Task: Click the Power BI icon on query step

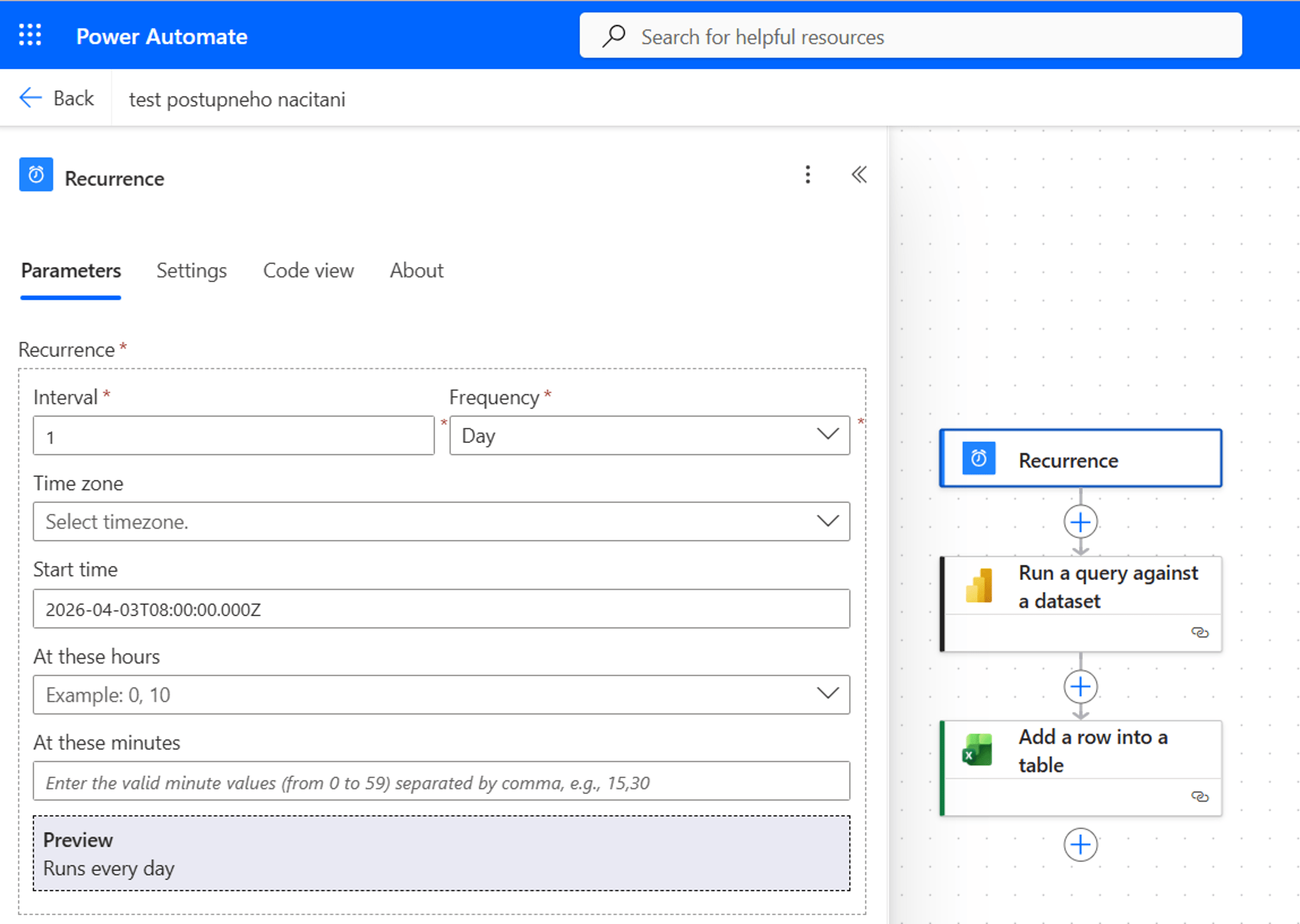Action: [979, 586]
